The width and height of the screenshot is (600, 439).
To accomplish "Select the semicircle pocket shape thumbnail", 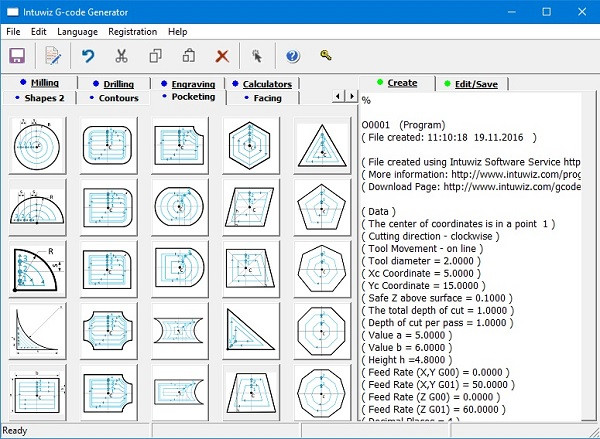I will tap(37, 207).
